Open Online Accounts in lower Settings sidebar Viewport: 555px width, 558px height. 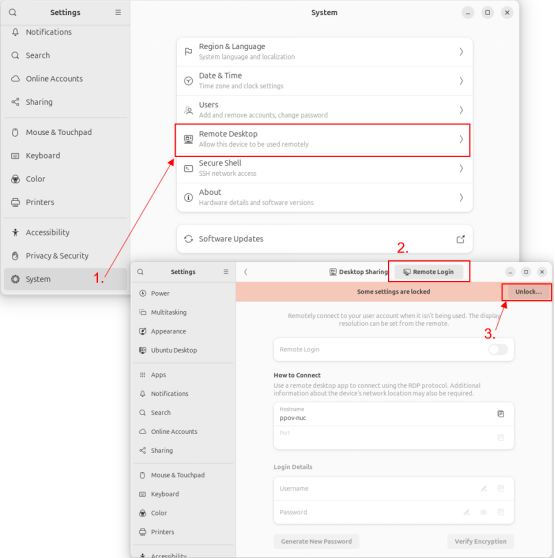(184, 432)
